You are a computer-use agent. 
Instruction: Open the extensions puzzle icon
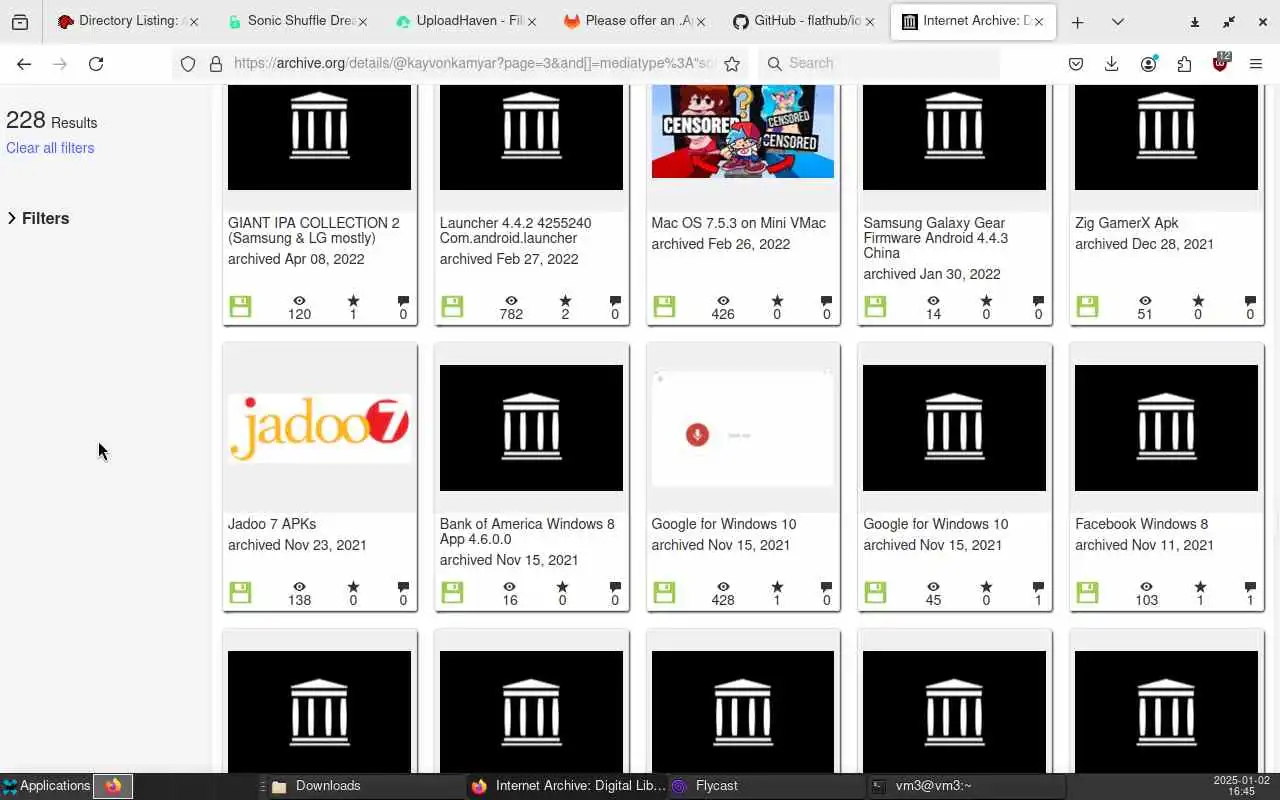click(1184, 63)
